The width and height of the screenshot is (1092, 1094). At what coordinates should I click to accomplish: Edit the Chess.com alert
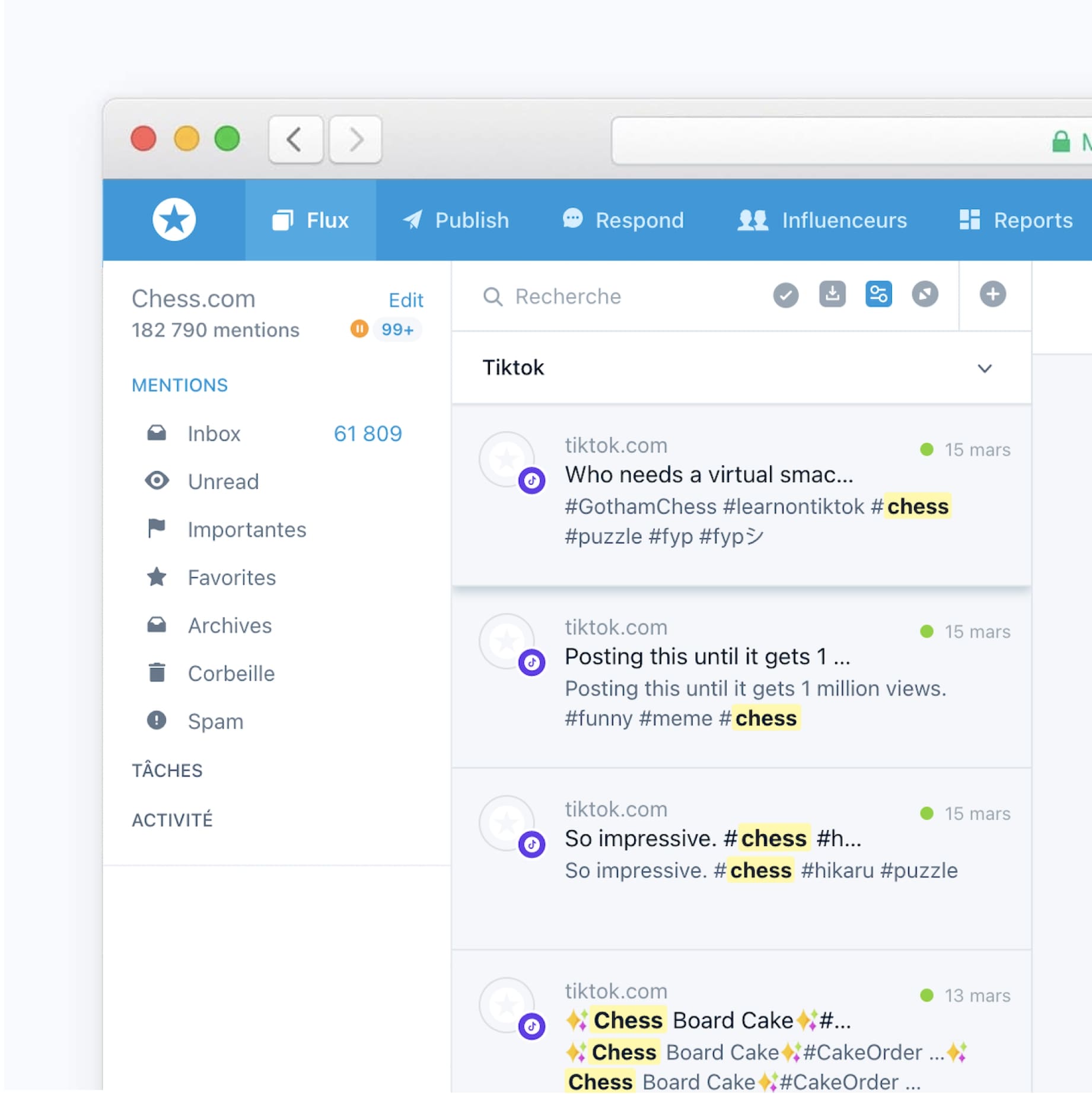(x=406, y=300)
